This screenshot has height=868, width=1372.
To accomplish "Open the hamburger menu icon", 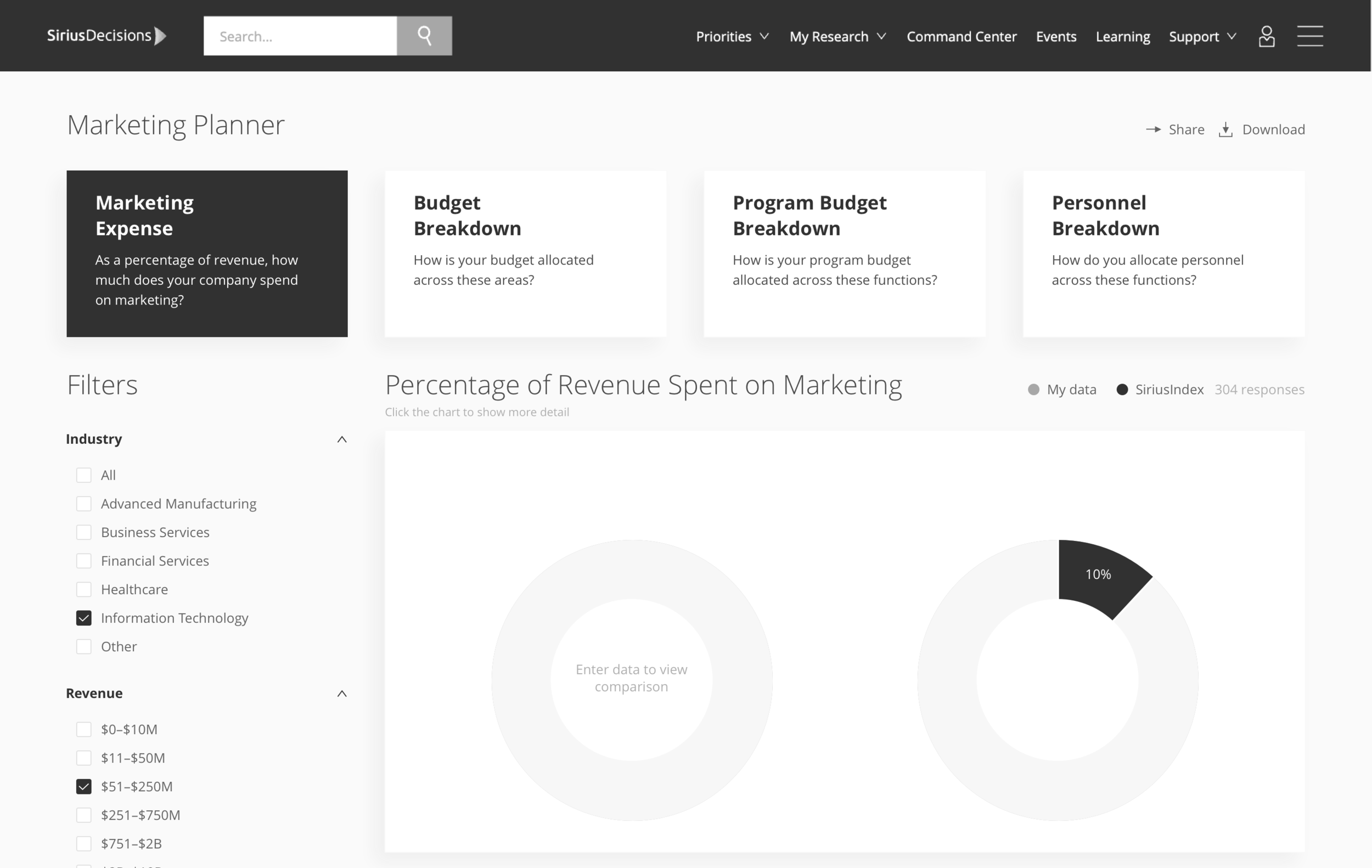I will [x=1309, y=36].
